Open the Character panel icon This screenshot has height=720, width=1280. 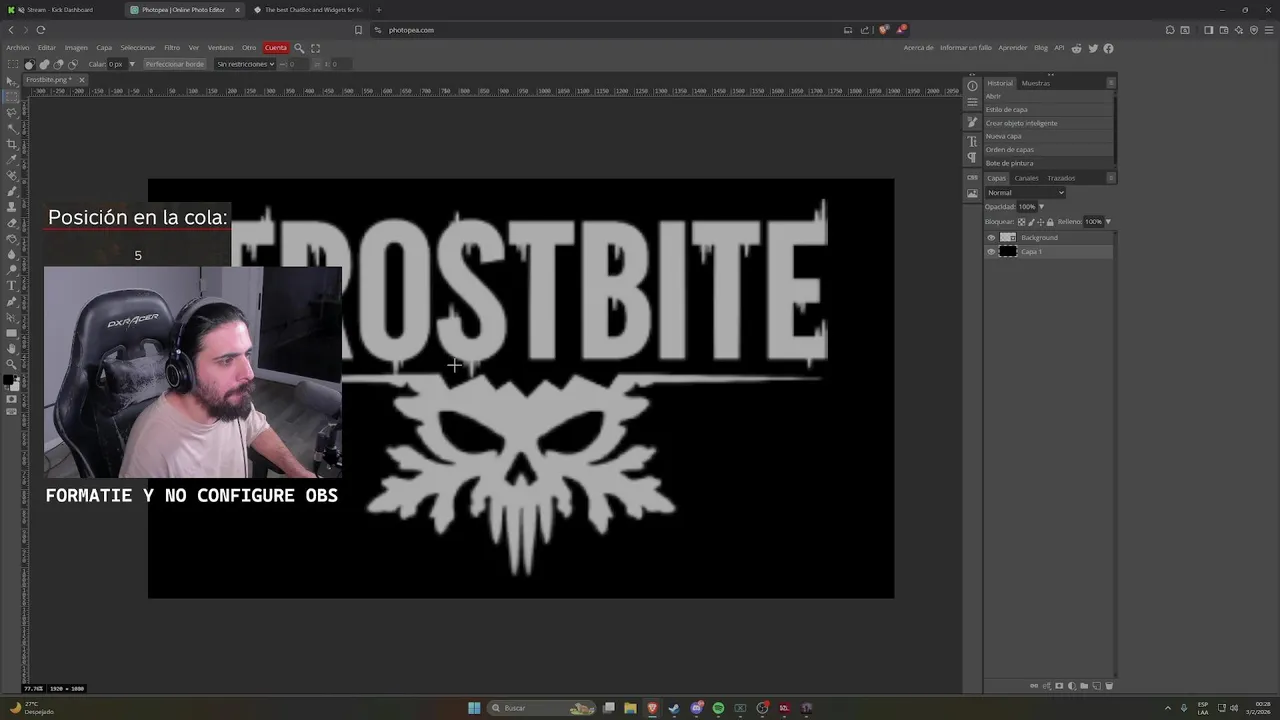coord(972,142)
